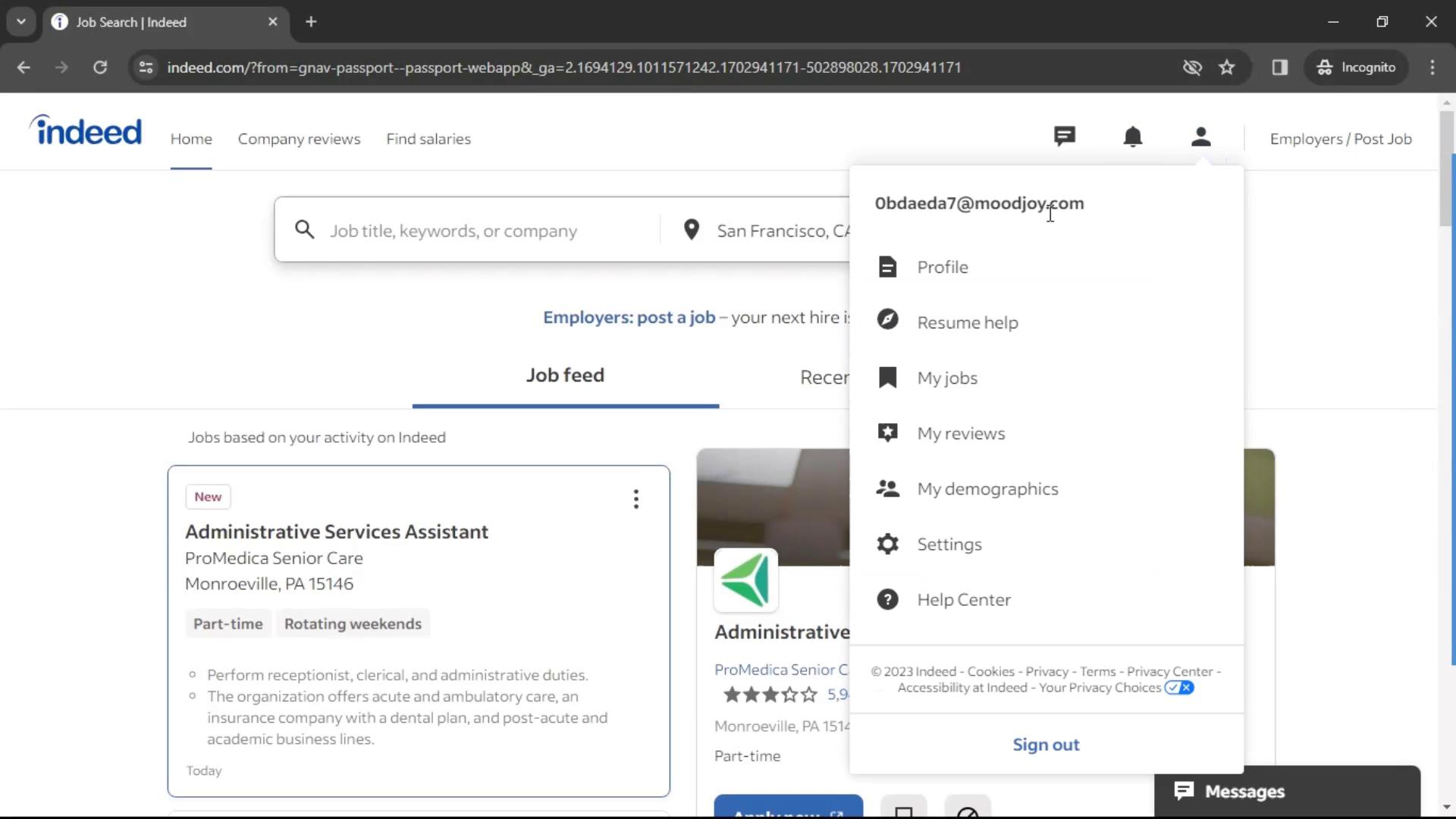The width and height of the screenshot is (1456, 819).
Task: Click the location pin icon in search bar
Action: point(691,230)
